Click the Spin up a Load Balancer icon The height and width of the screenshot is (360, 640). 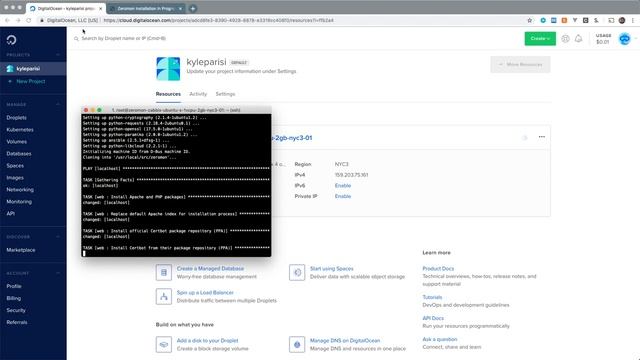click(164, 296)
